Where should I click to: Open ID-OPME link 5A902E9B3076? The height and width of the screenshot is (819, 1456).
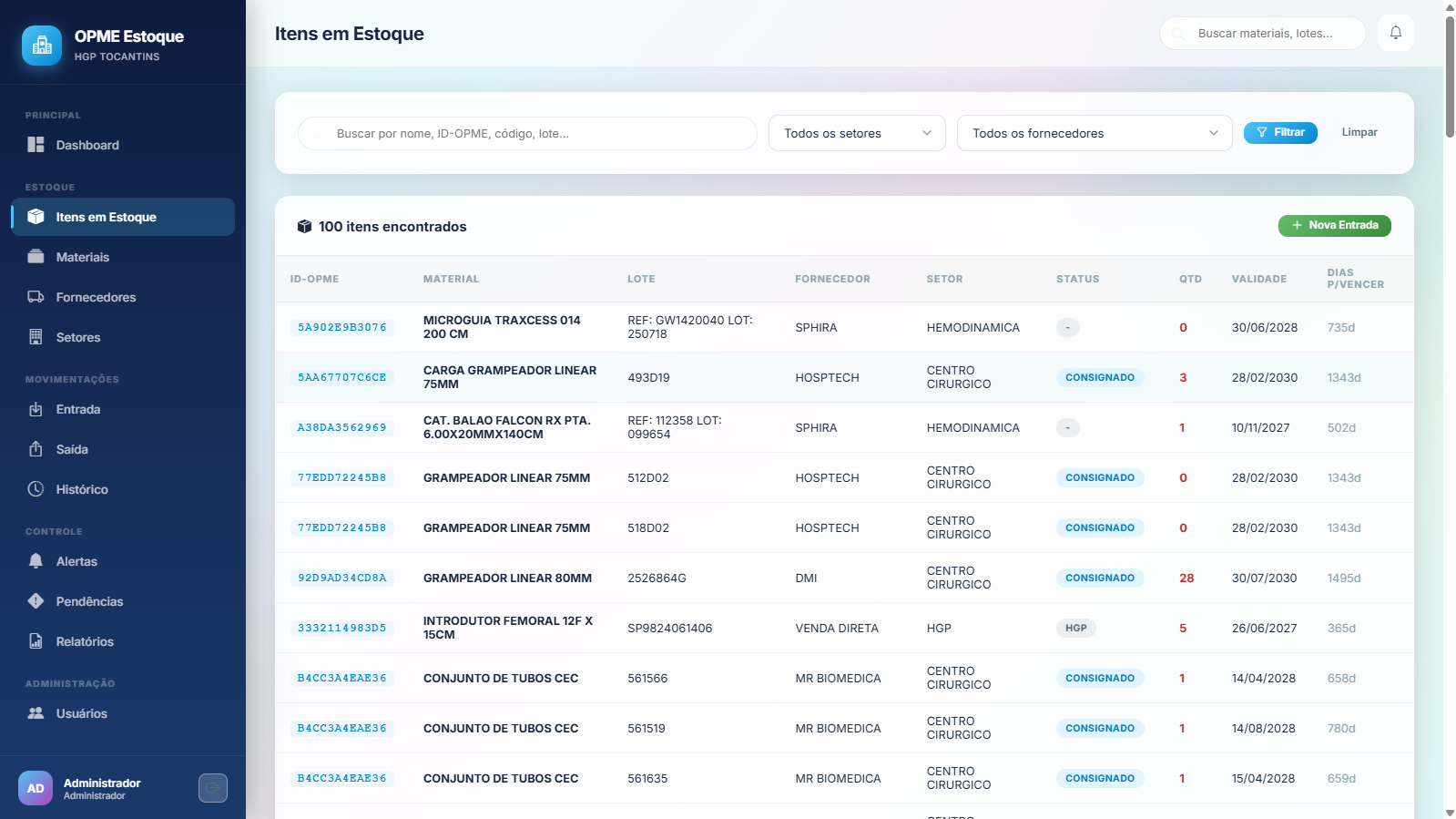pyautogui.click(x=342, y=327)
